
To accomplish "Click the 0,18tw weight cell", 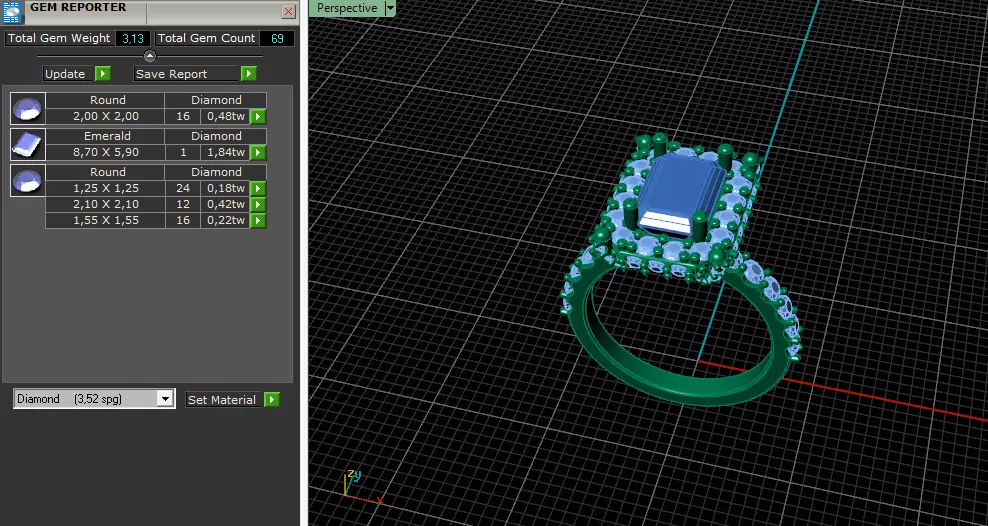I will tap(226, 188).
